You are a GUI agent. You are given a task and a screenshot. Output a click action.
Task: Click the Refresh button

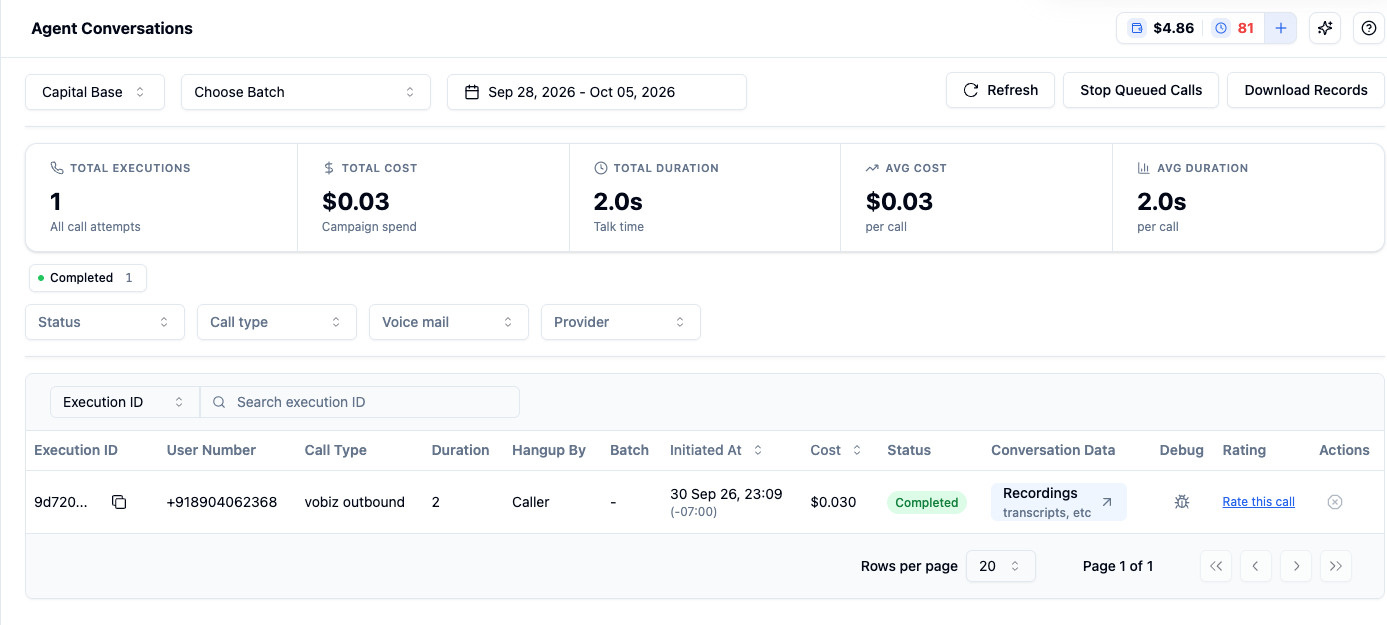pos(1000,90)
